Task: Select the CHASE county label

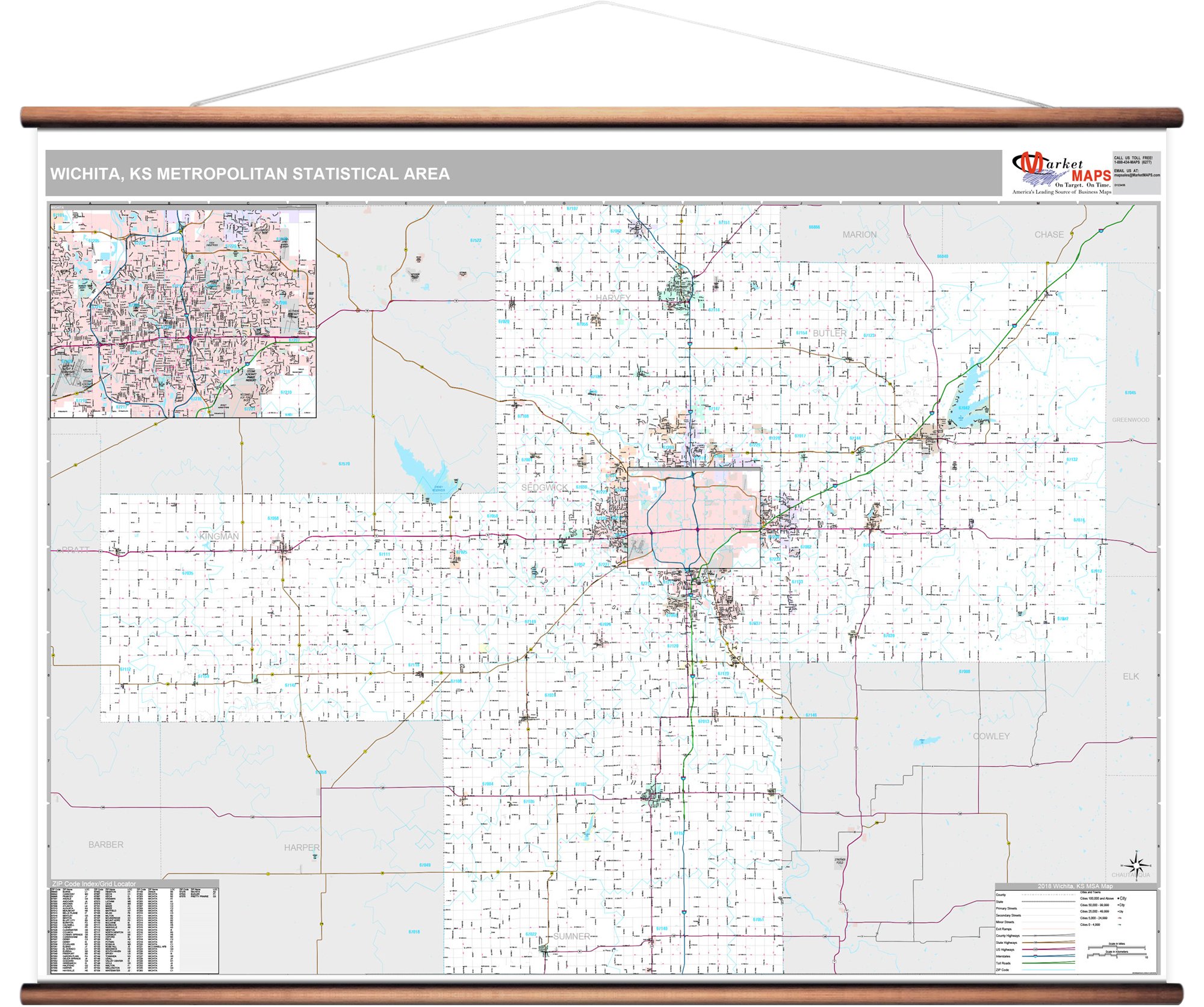Action: tap(1049, 235)
